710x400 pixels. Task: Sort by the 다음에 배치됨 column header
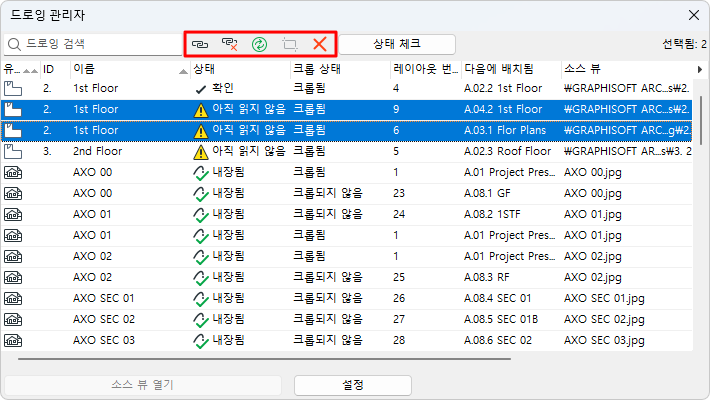[x=511, y=69]
